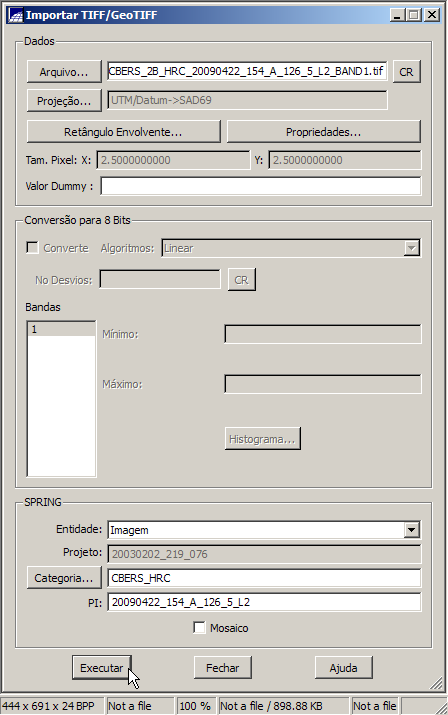Click the window resize grip corner

pyautogui.click(x=437, y=682)
